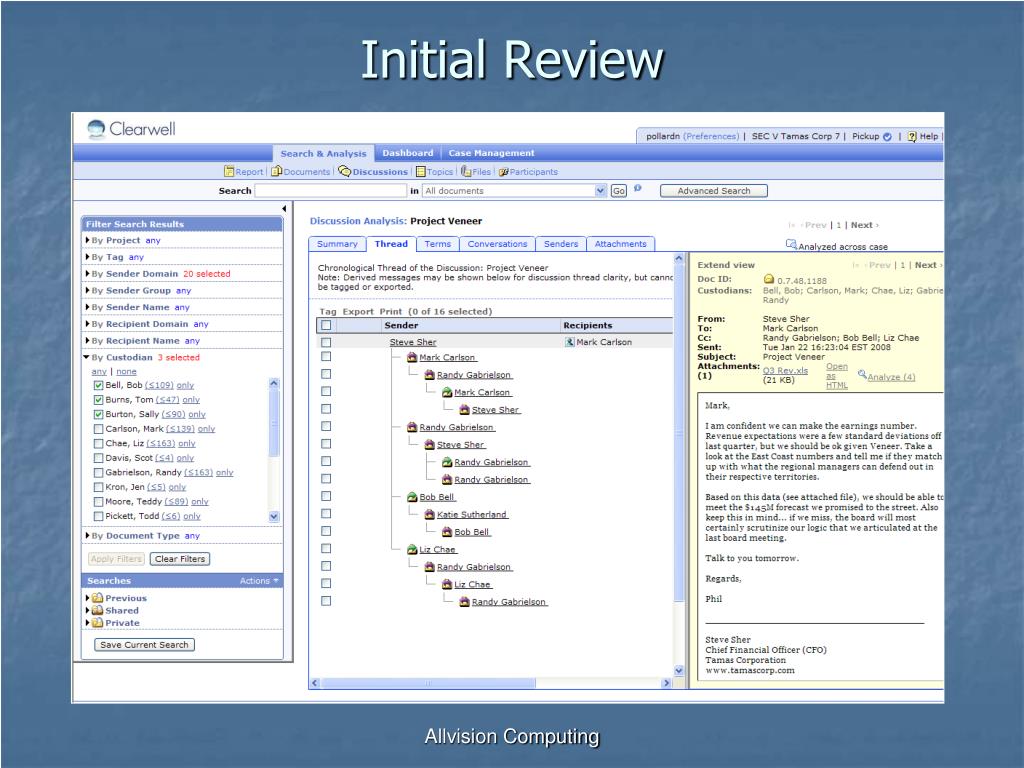This screenshot has height=768, width=1024.
Task: Uncheck the Burns, Tom custodian checkbox
Action: pyautogui.click(x=99, y=400)
